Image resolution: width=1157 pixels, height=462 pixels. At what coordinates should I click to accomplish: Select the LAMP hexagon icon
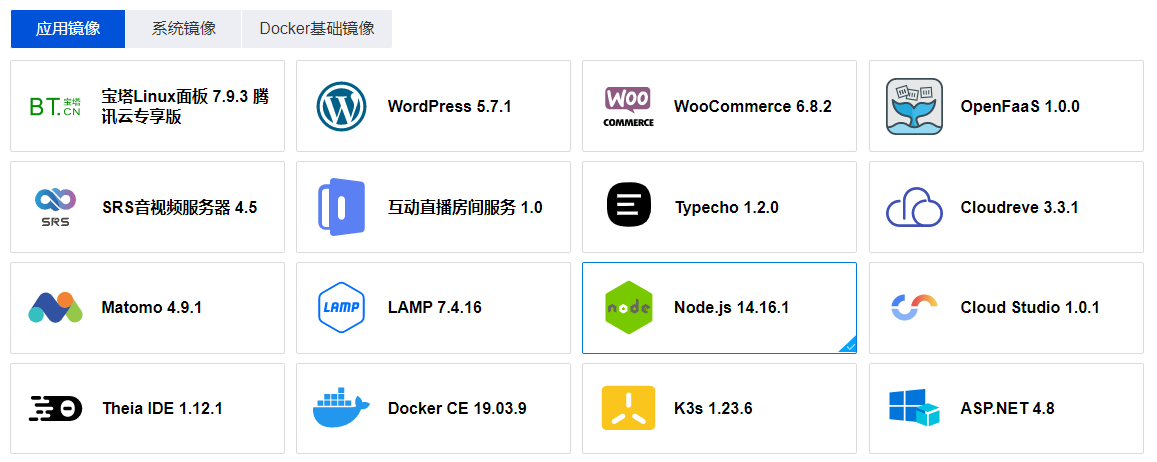tap(342, 307)
